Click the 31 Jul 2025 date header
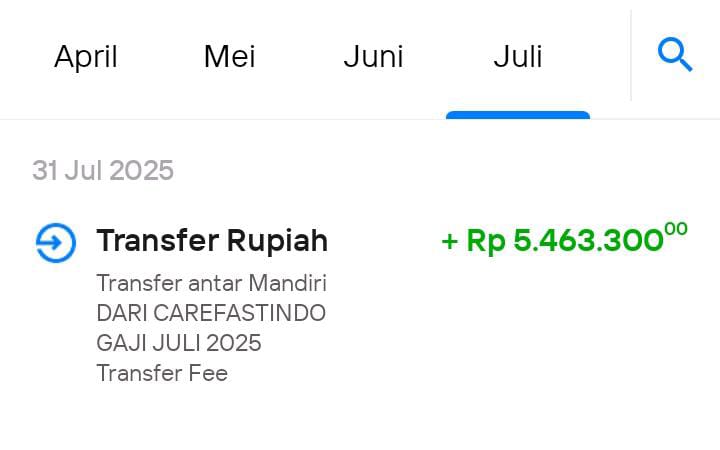Image resolution: width=720 pixels, height=450 pixels. click(x=103, y=170)
